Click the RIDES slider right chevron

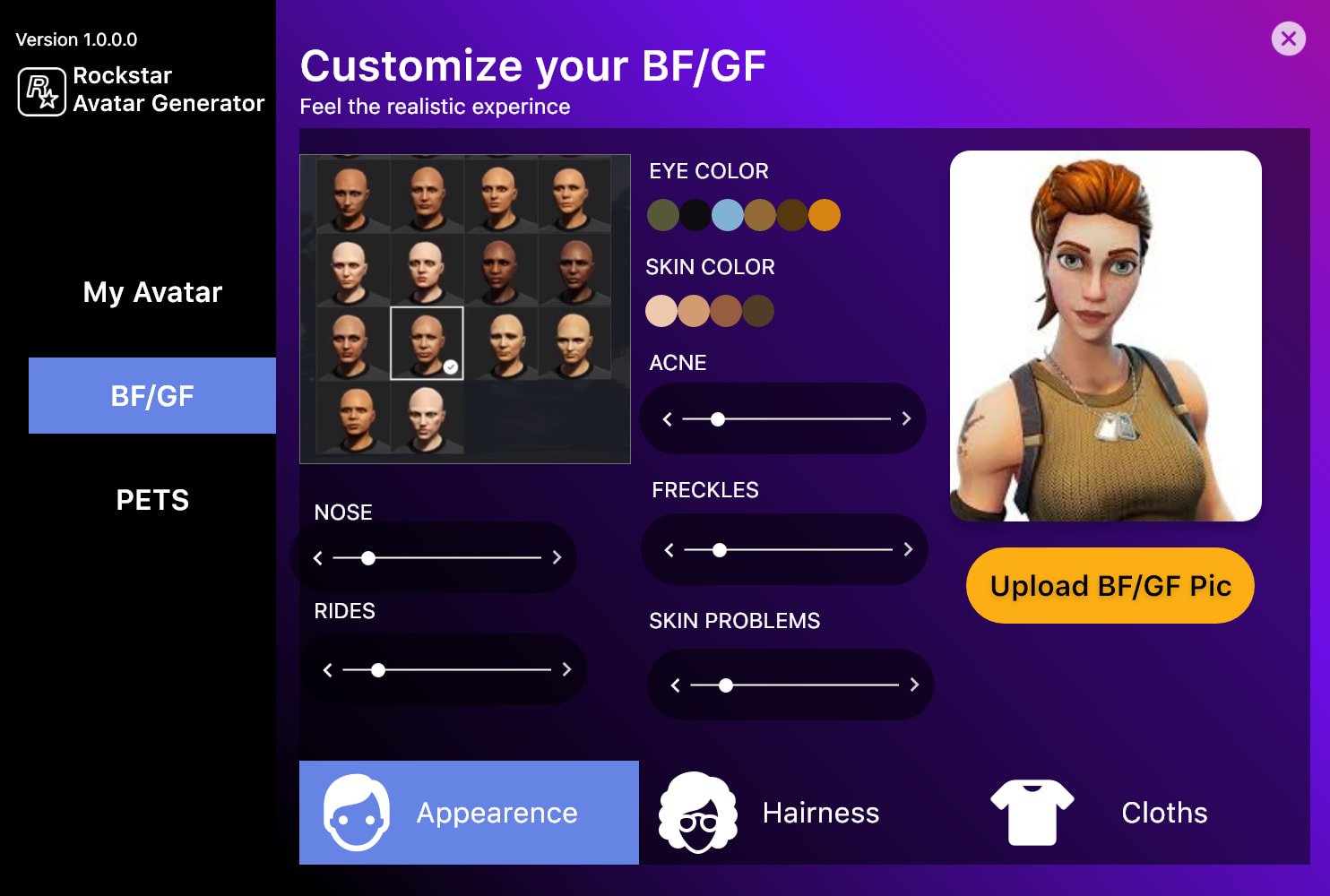(x=566, y=669)
